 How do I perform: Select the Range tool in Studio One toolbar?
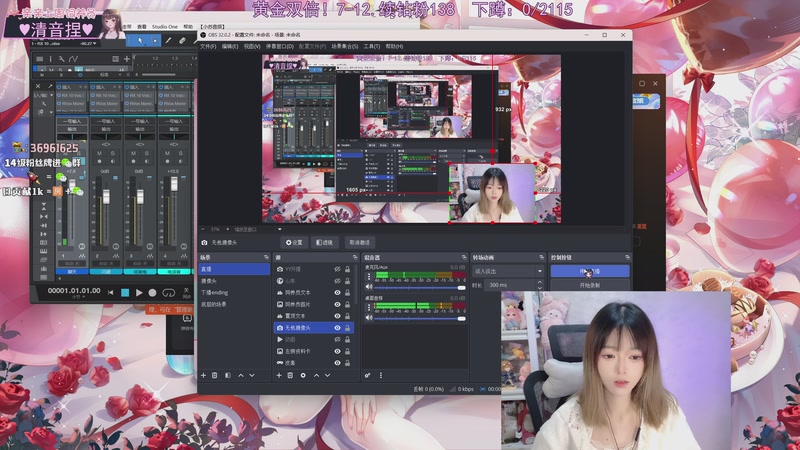[x=154, y=41]
